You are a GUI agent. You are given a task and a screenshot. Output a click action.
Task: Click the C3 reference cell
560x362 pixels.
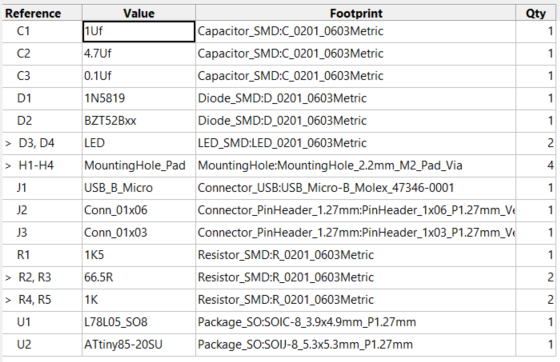pos(42,76)
